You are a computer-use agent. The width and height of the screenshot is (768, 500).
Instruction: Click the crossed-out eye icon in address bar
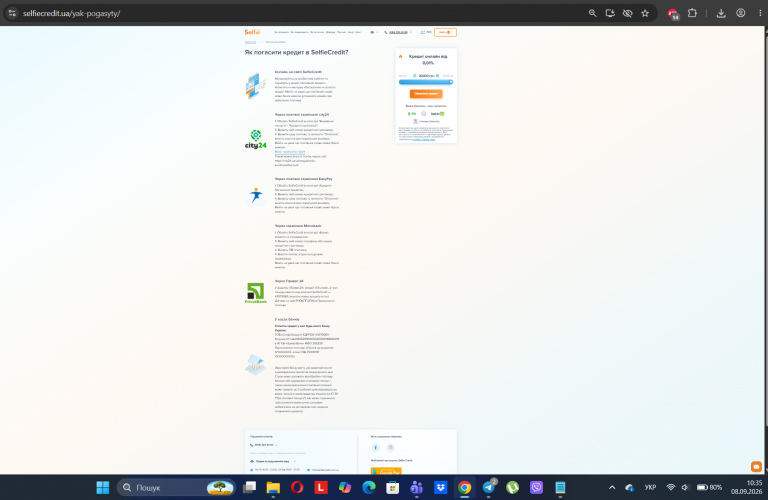pyautogui.click(x=627, y=13)
